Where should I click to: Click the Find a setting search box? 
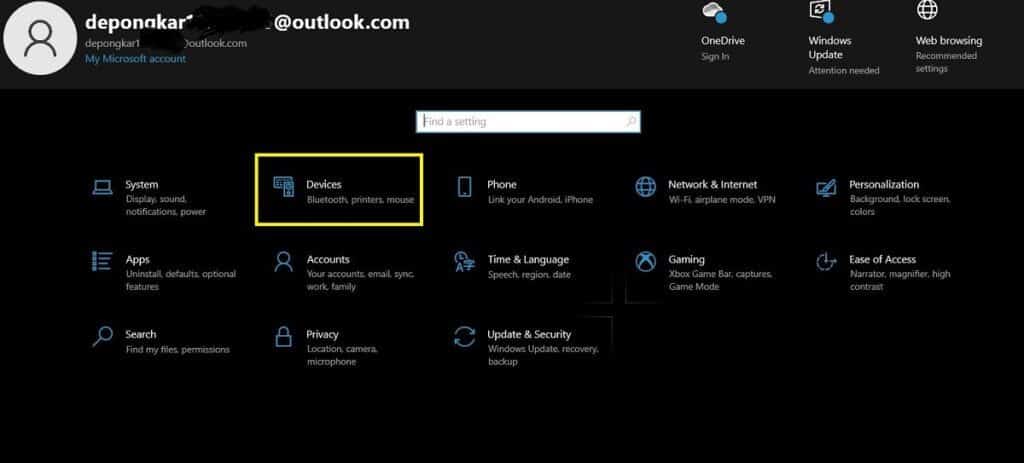(x=528, y=121)
